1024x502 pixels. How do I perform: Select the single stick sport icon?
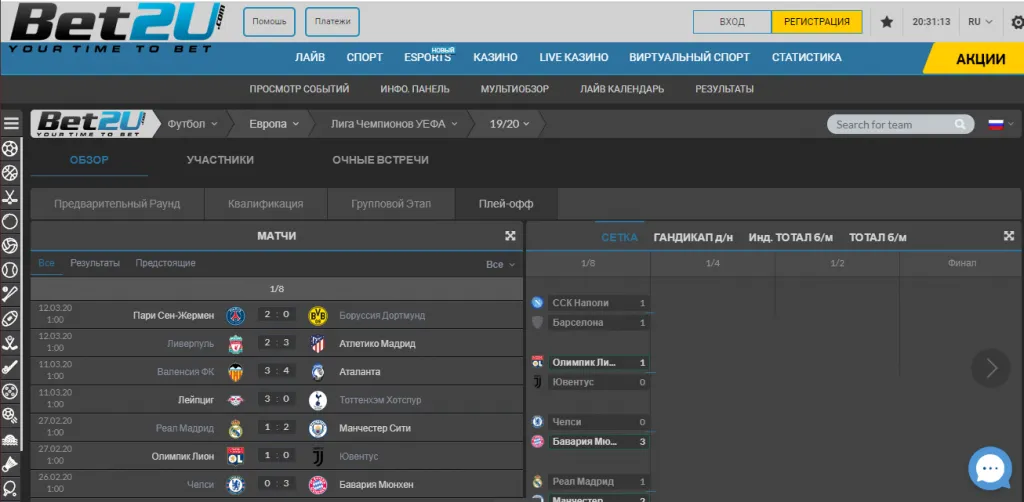[x=10, y=366]
